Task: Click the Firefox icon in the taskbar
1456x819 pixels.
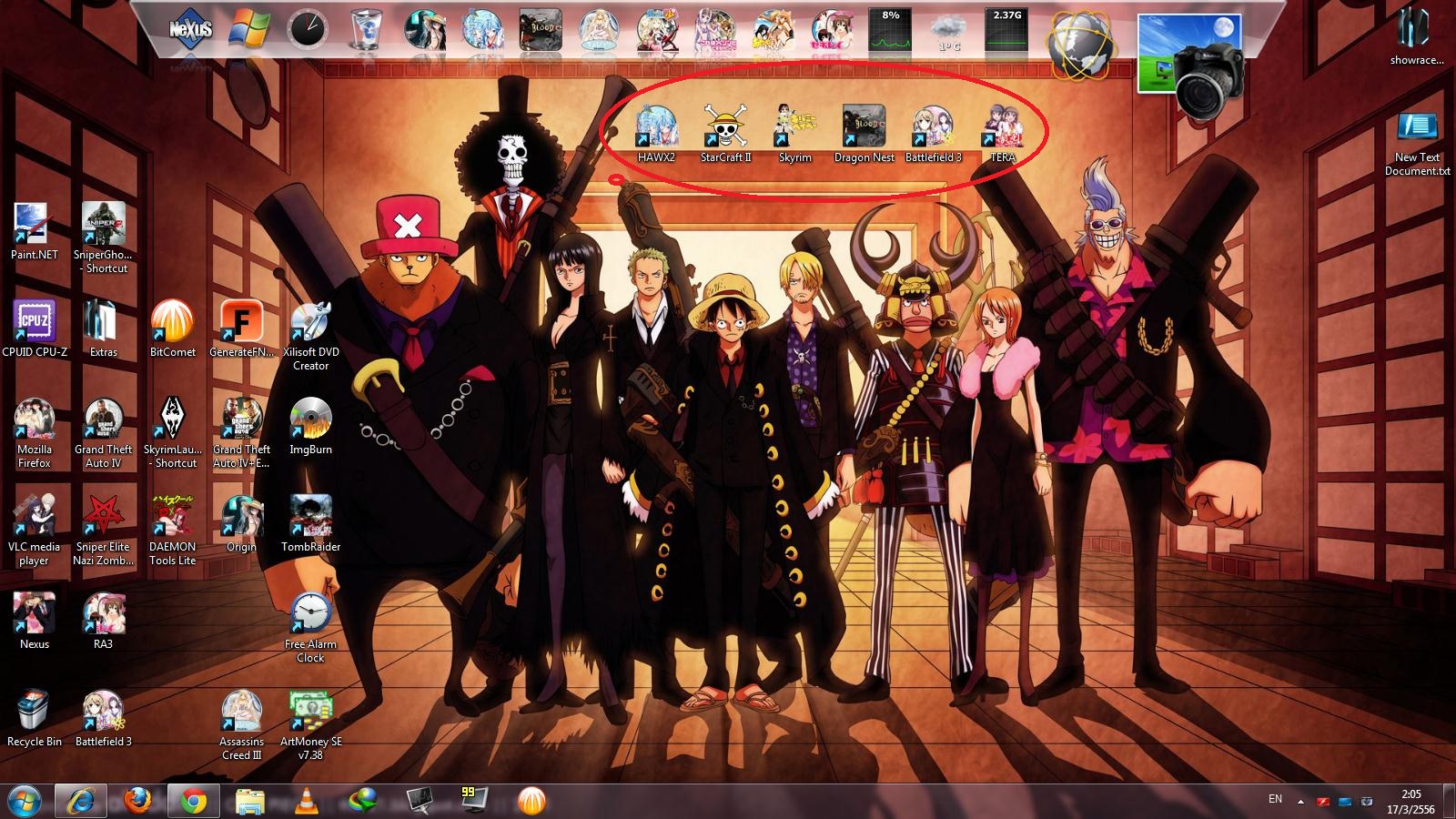Action: point(137,801)
